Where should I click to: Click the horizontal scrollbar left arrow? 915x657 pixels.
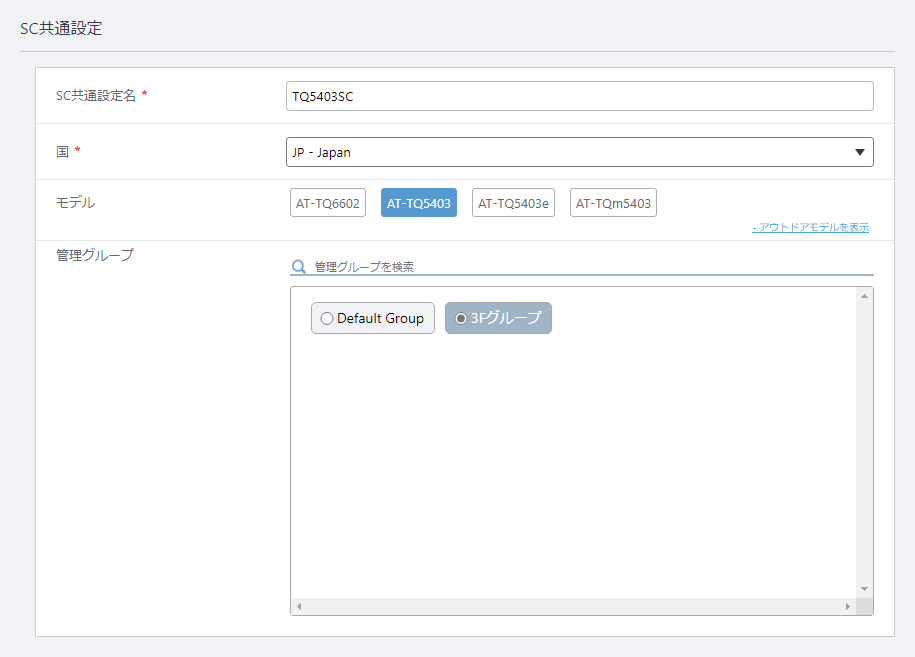pyautogui.click(x=299, y=606)
